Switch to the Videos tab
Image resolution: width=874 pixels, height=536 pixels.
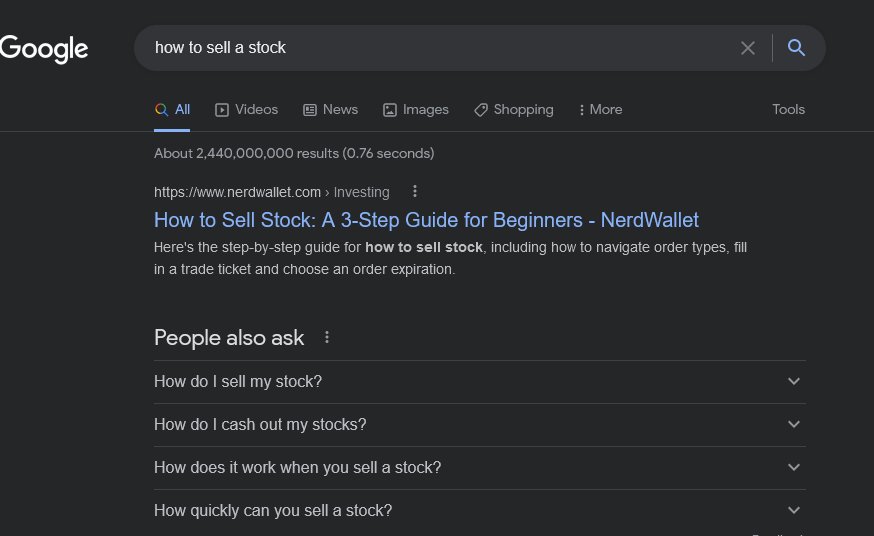(246, 110)
